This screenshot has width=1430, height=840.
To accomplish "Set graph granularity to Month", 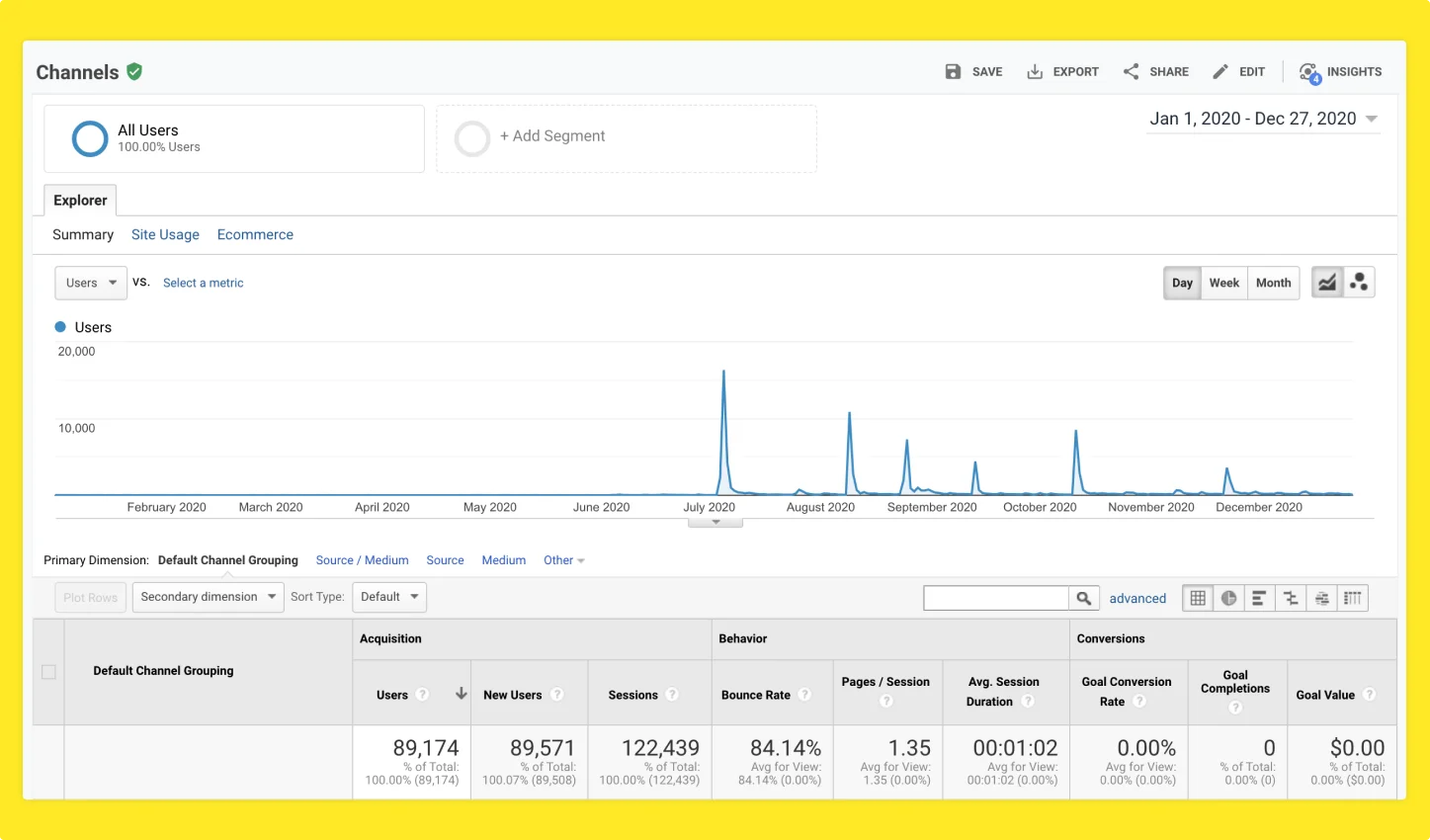I will tap(1273, 283).
